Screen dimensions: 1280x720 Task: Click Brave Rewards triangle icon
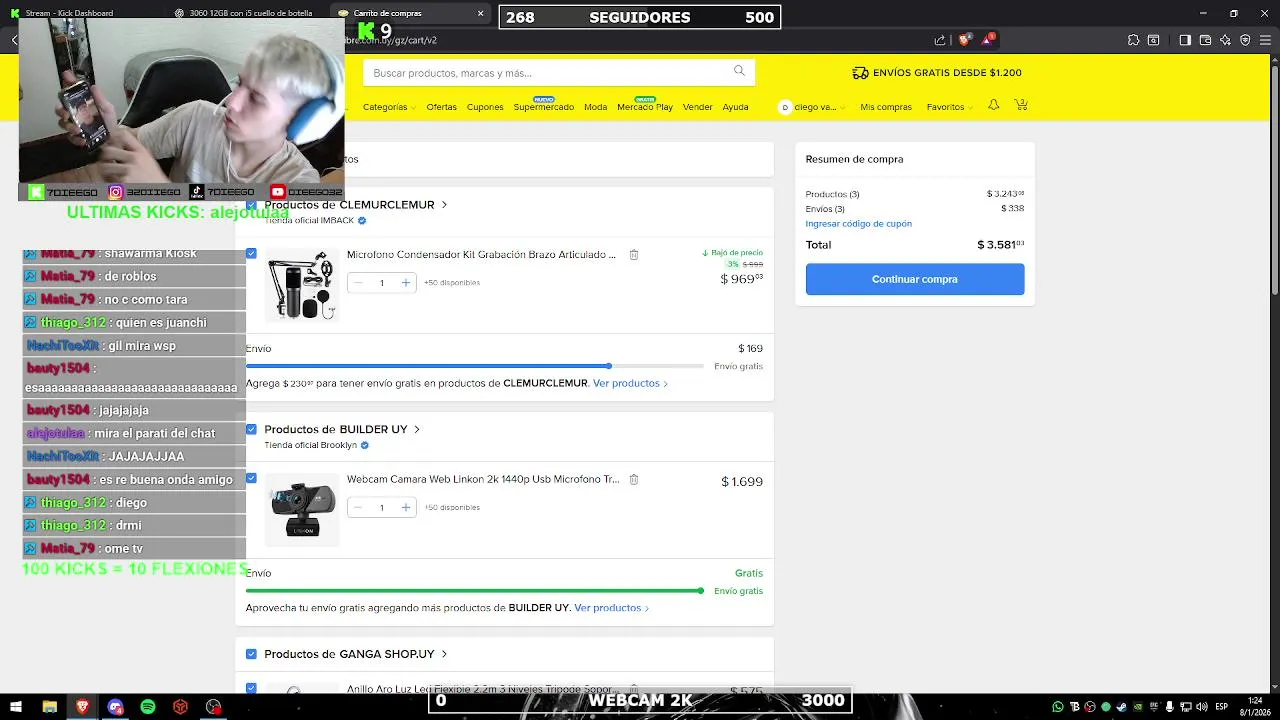(x=988, y=40)
